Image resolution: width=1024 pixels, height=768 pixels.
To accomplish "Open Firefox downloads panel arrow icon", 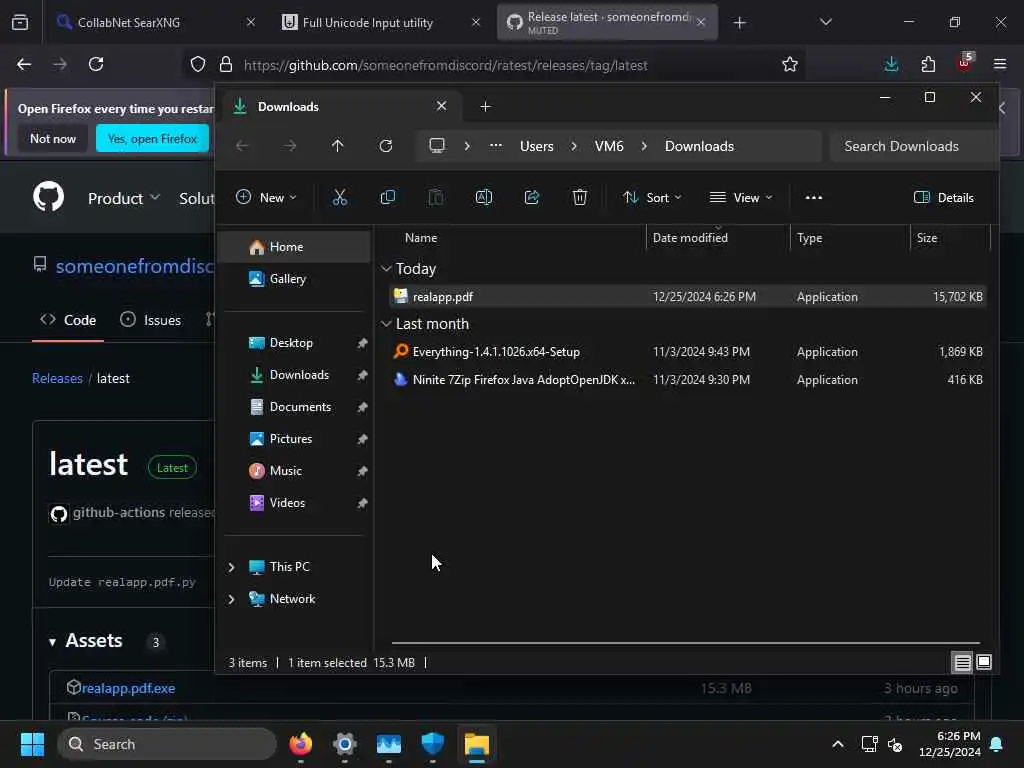I will [x=891, y=64].
